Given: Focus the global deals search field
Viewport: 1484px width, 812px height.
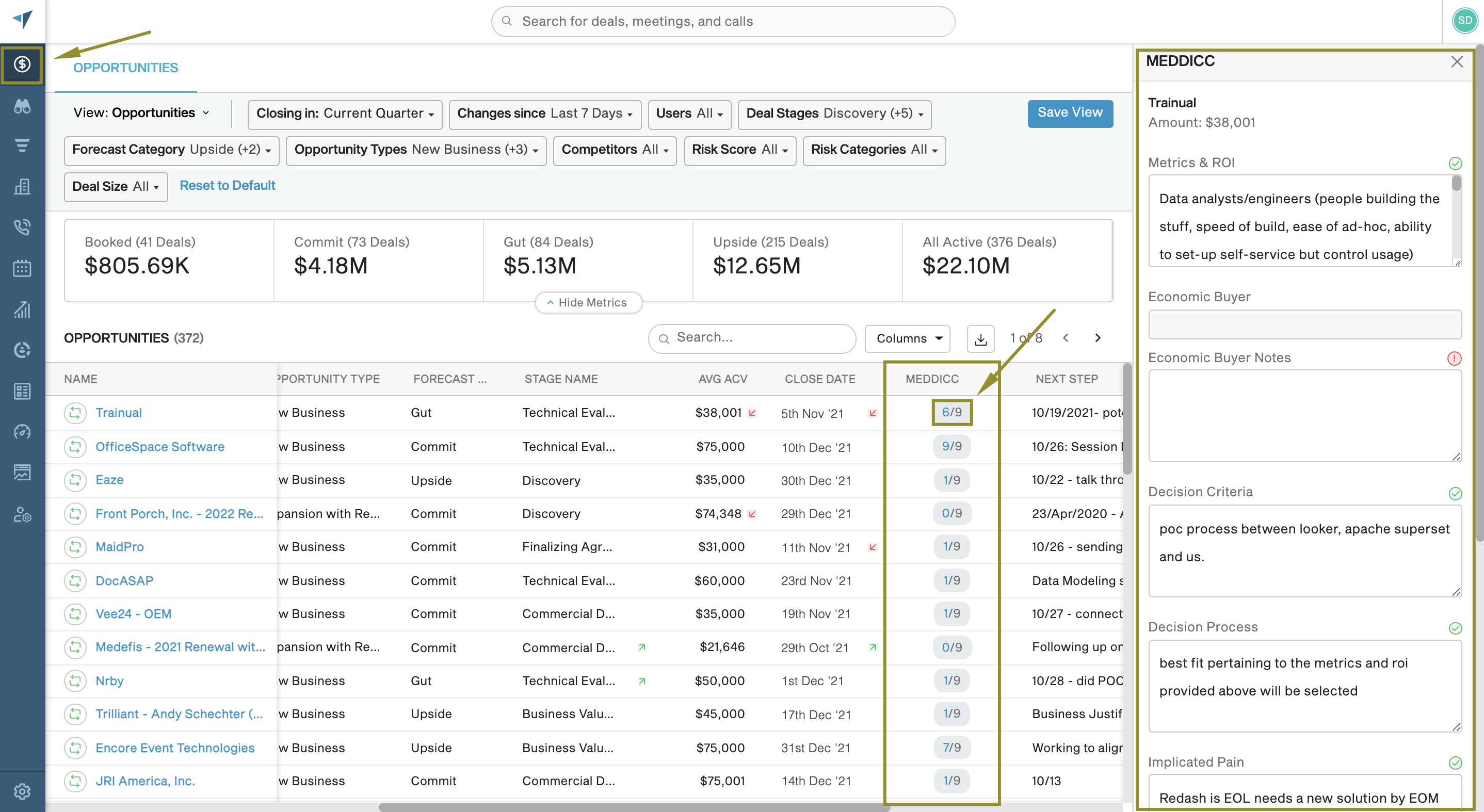Looking at the screenshot, I should coord(723,21).
